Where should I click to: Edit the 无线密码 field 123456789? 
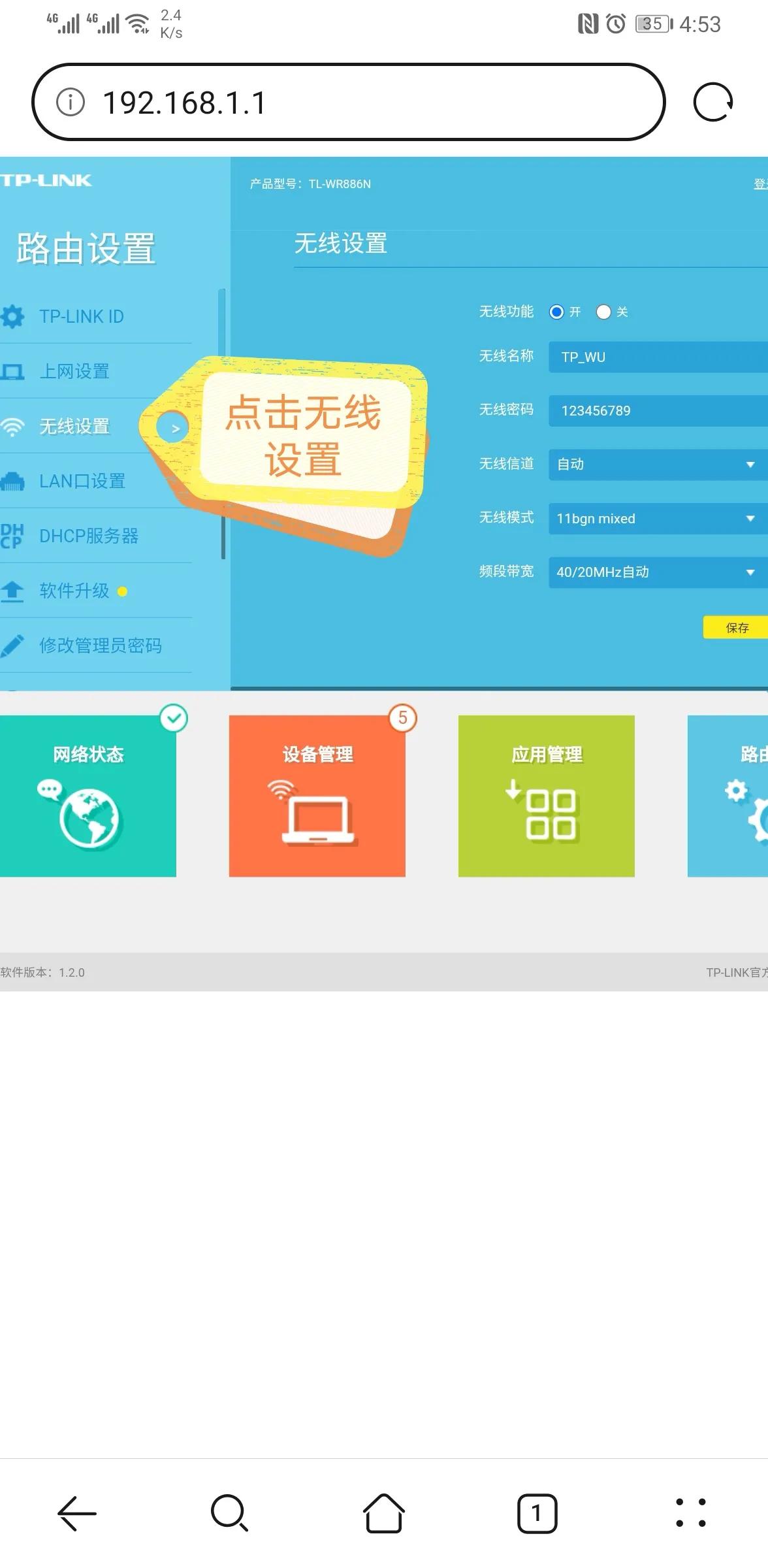(658, 410)
